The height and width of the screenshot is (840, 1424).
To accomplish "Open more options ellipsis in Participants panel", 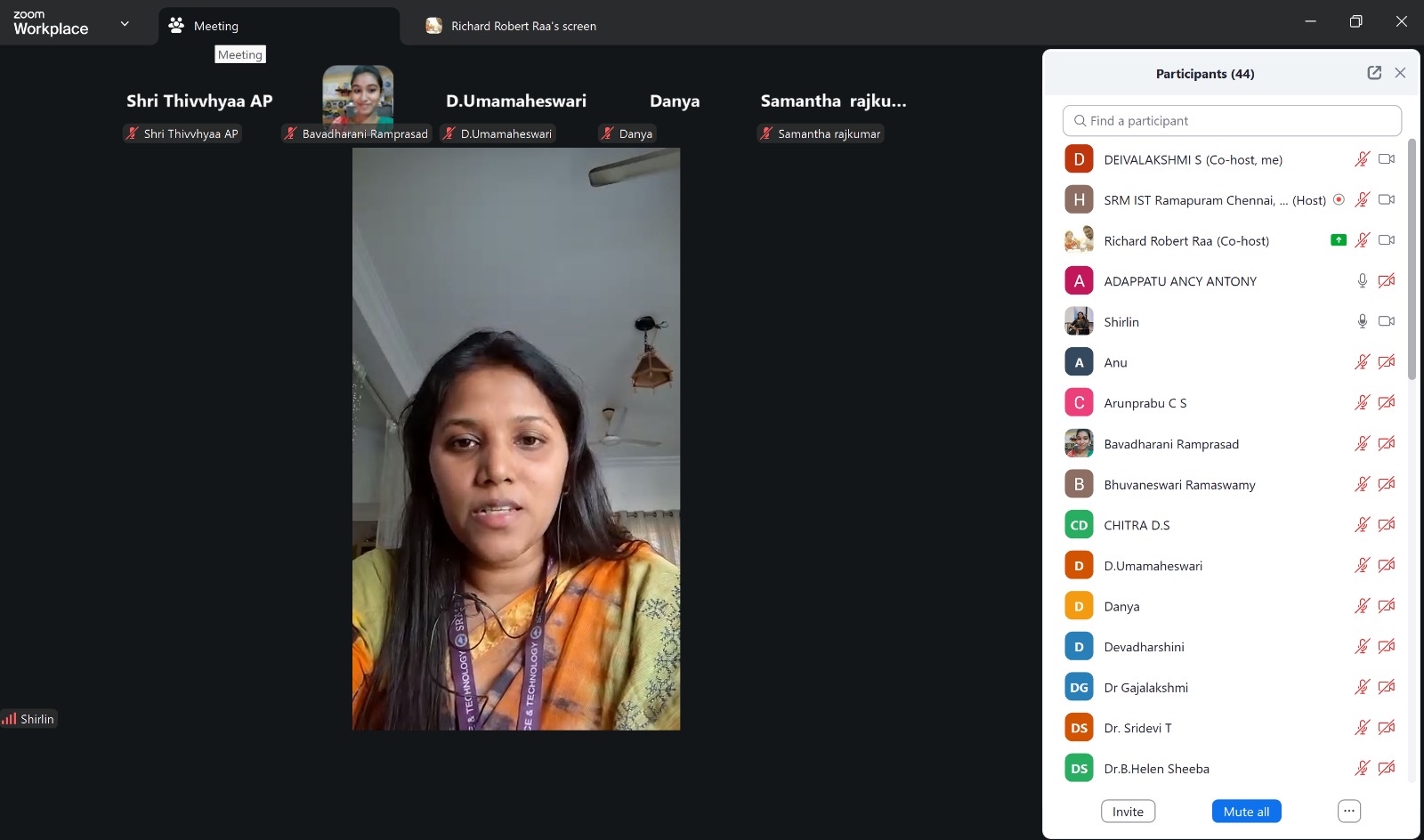I will click(x=1349, y=811).
